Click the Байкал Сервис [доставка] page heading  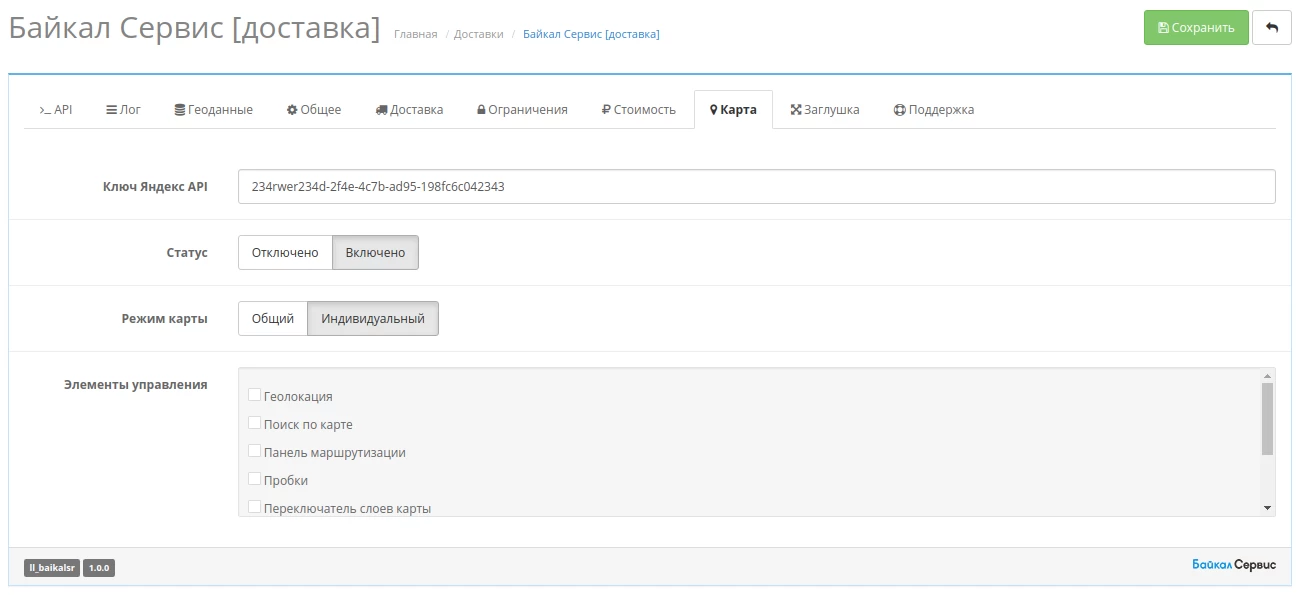pyautogui.click(x=194, y=29)
